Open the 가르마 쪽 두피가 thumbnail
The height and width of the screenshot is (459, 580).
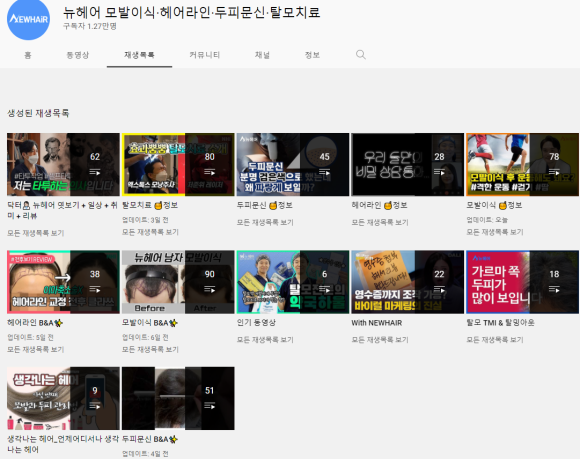pos(522,282)
